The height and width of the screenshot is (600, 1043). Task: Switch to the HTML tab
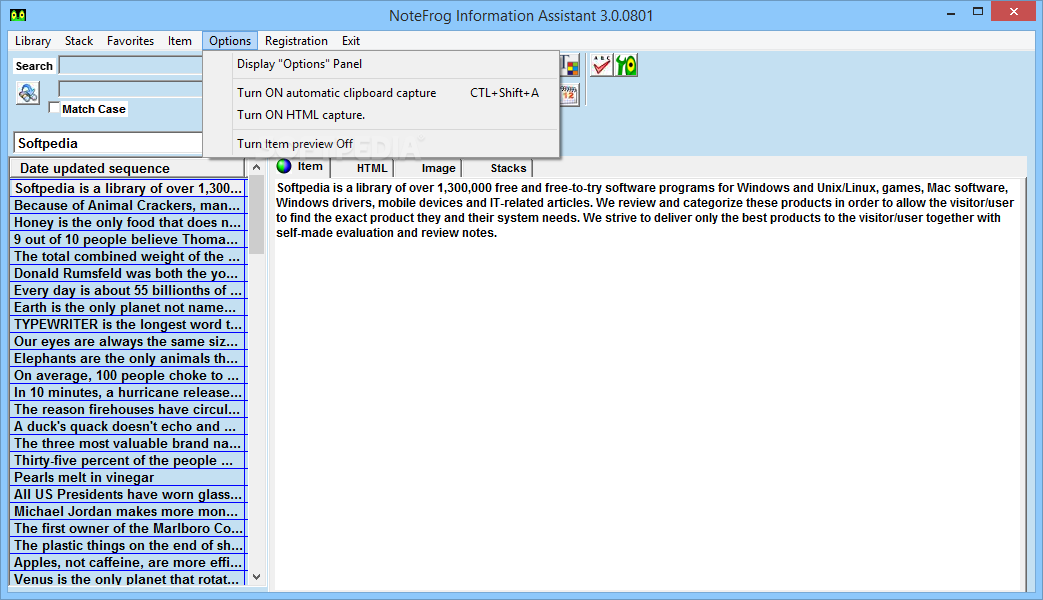coord(363,168)
